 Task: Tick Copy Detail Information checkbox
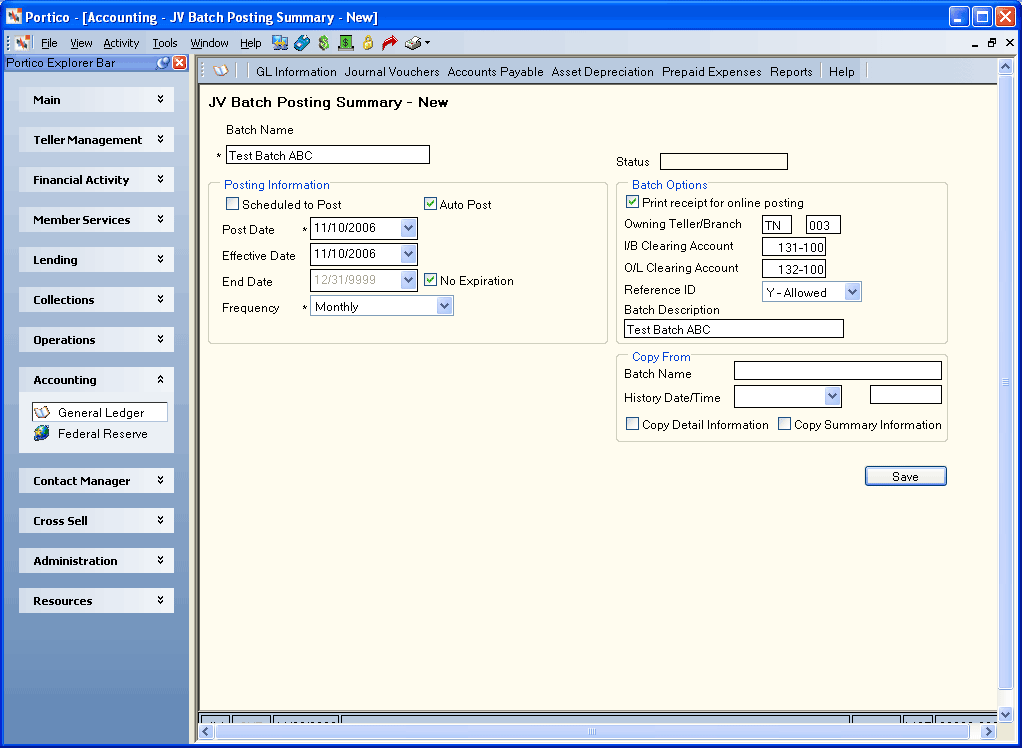(632, 424)
